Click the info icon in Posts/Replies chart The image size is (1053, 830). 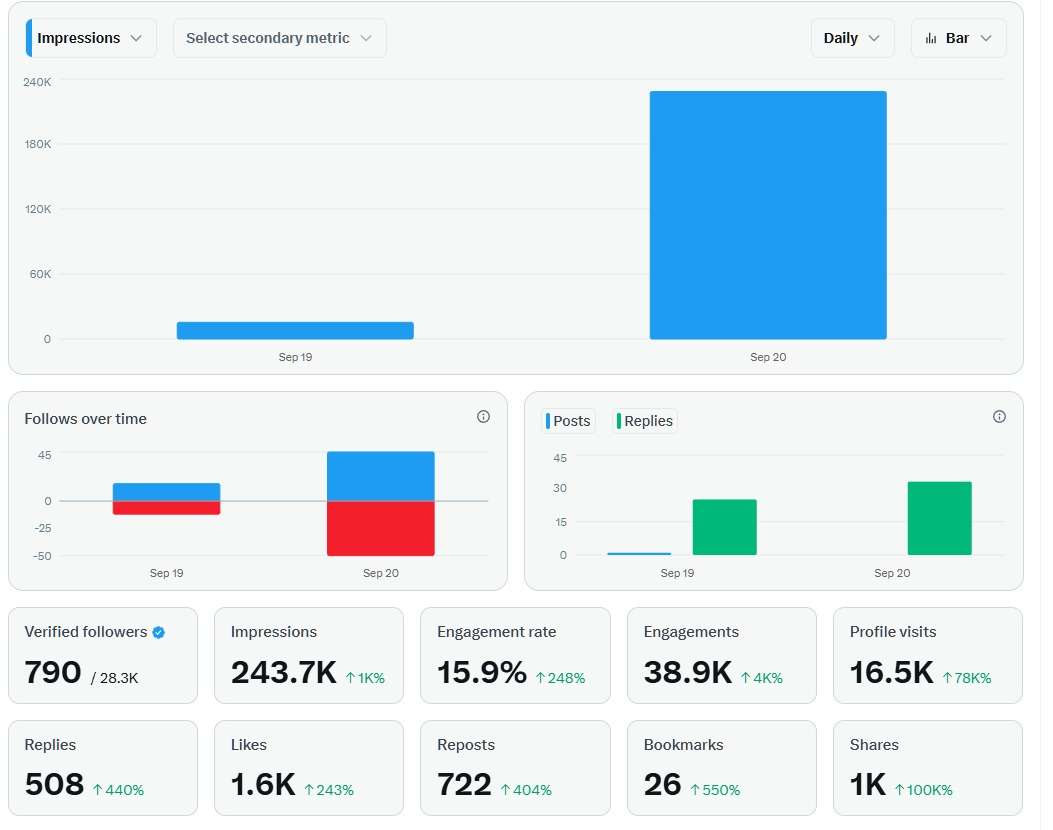click(999, 417)
